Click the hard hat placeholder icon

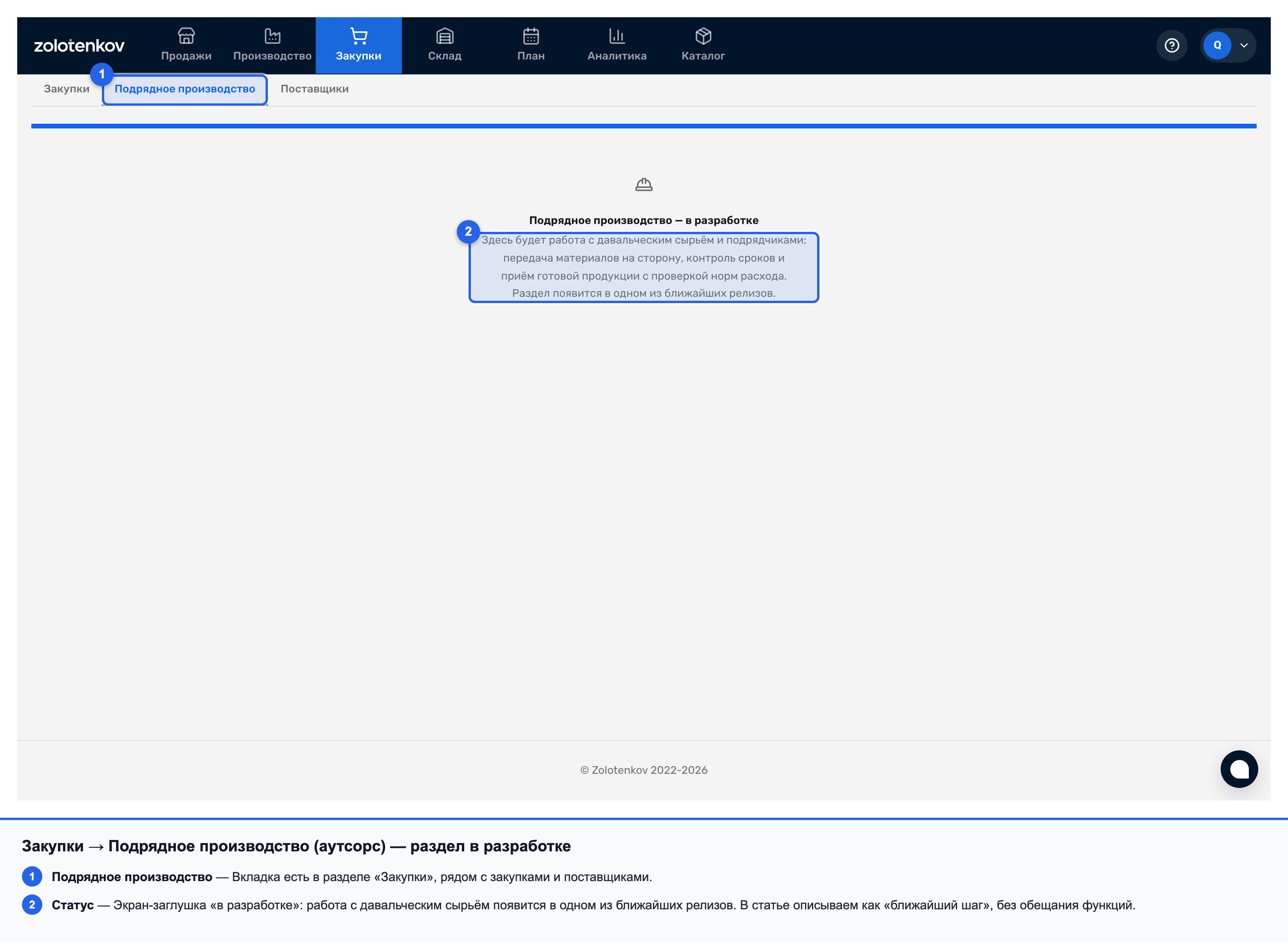[644, 184]
